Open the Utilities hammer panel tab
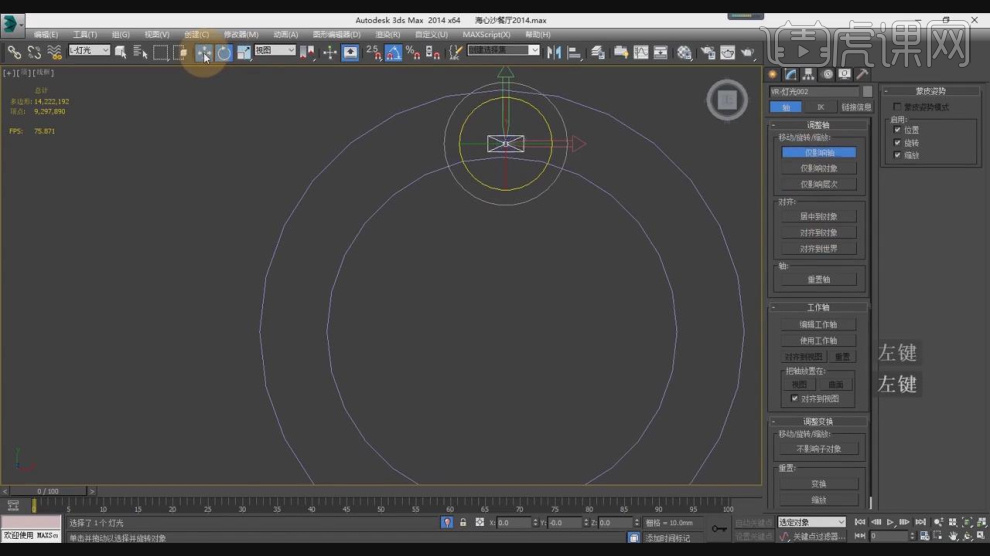Image resolution: width=990 pixels, height=556 pixels. [x=862, y=74]
